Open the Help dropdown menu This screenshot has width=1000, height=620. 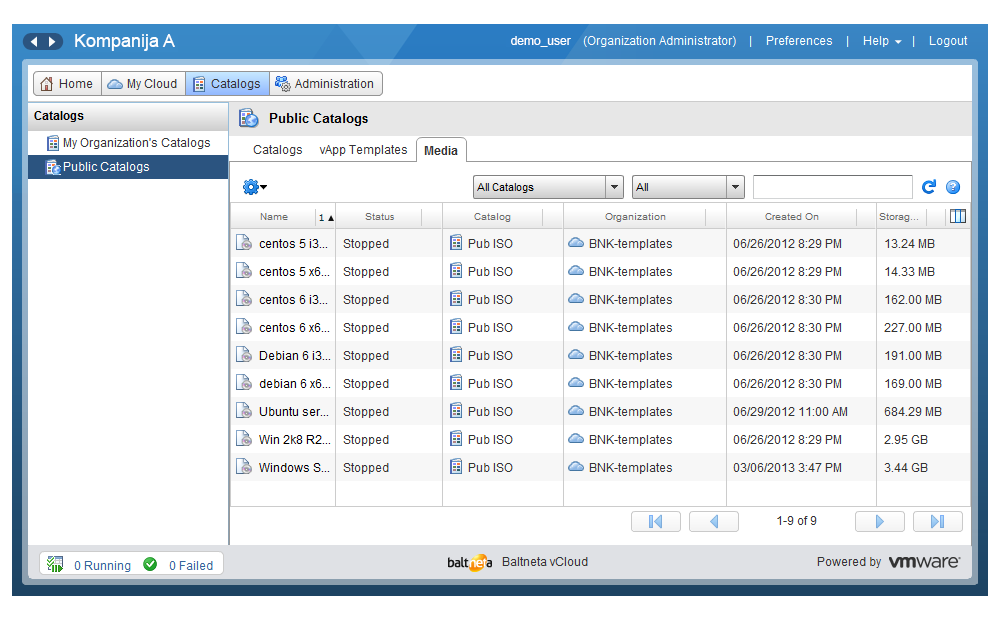click(x=881, y=41)
